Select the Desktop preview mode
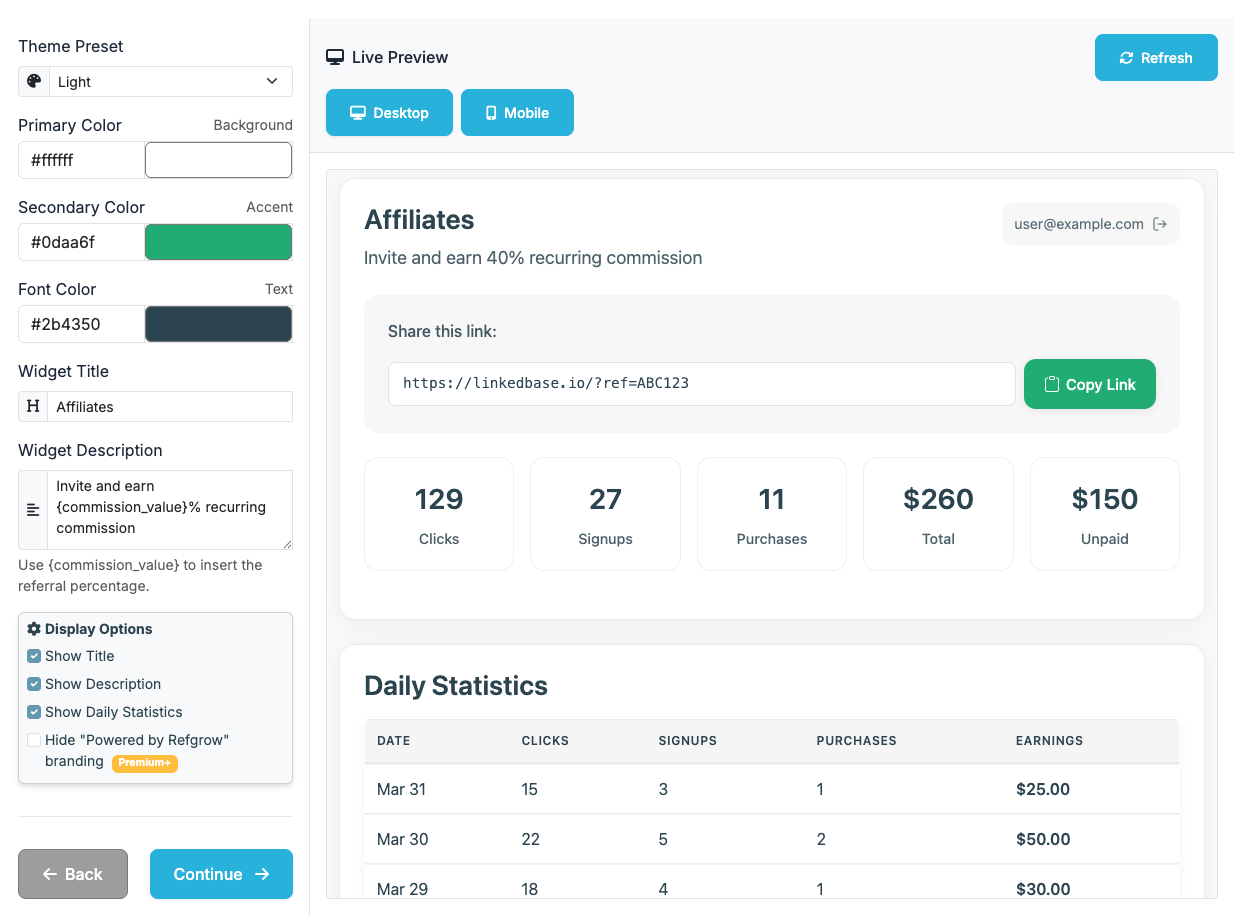The image size is (1244, 916). coord(389,112)
